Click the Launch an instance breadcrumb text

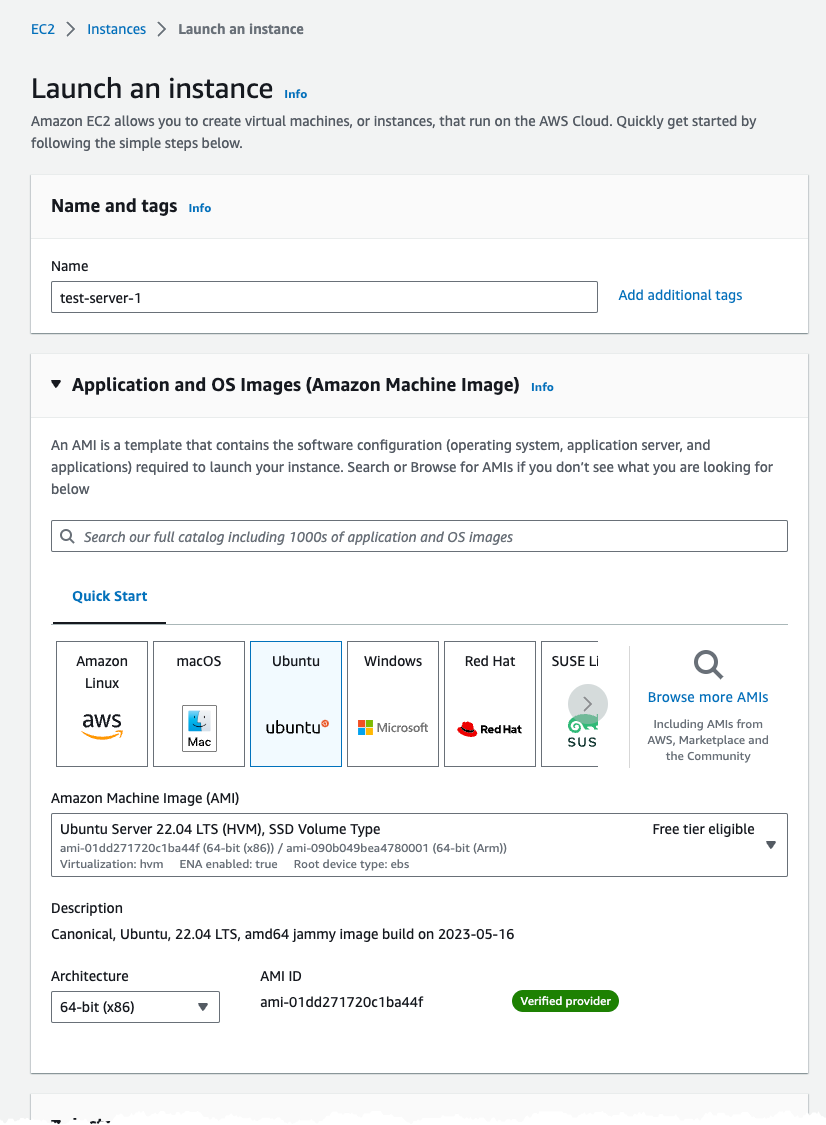click(x=240, y=29)
